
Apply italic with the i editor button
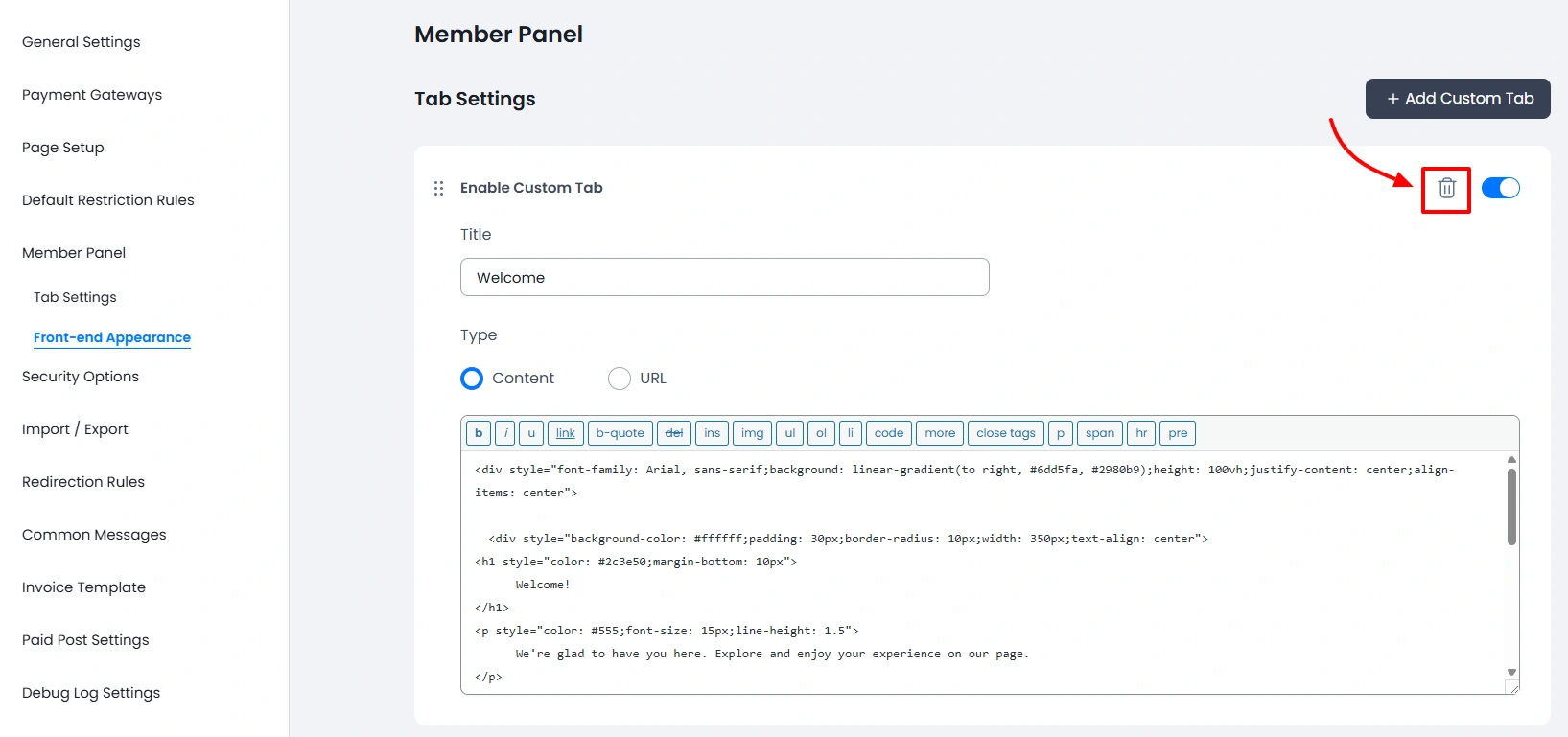click(505, 433)
